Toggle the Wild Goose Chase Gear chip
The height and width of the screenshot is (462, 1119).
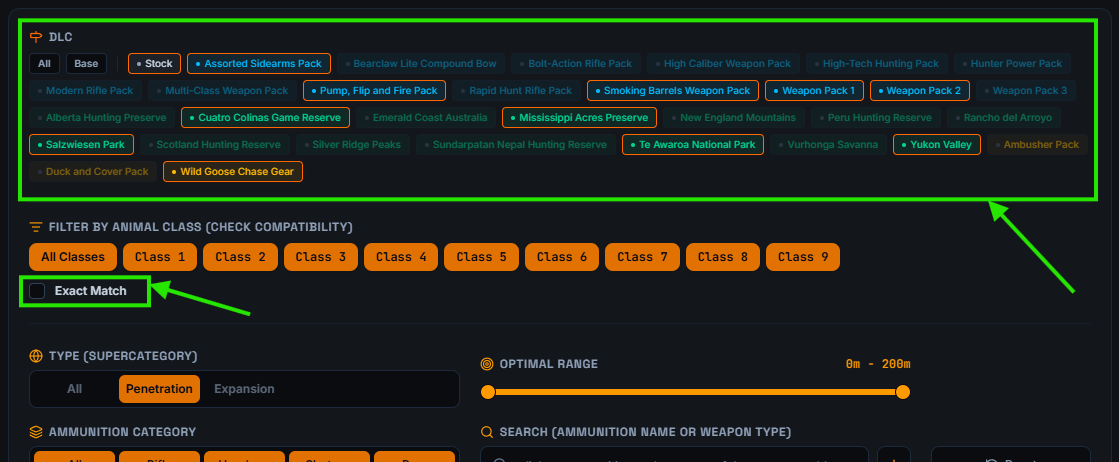pos(233,172)
